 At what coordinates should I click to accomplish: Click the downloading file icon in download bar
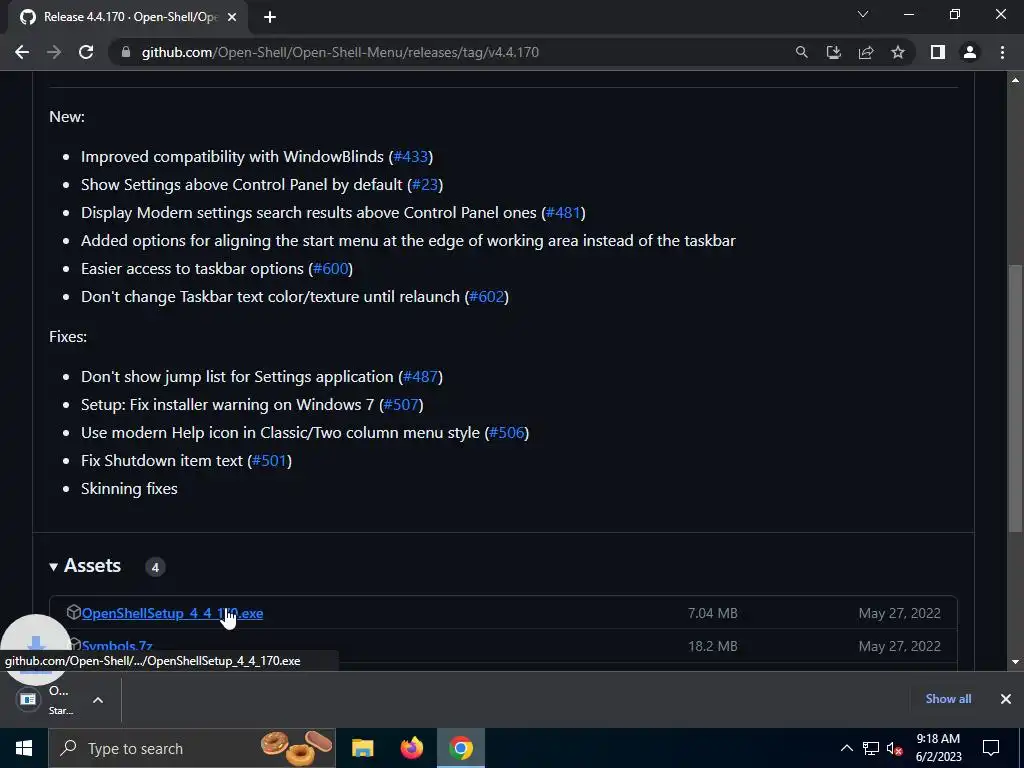28,700
